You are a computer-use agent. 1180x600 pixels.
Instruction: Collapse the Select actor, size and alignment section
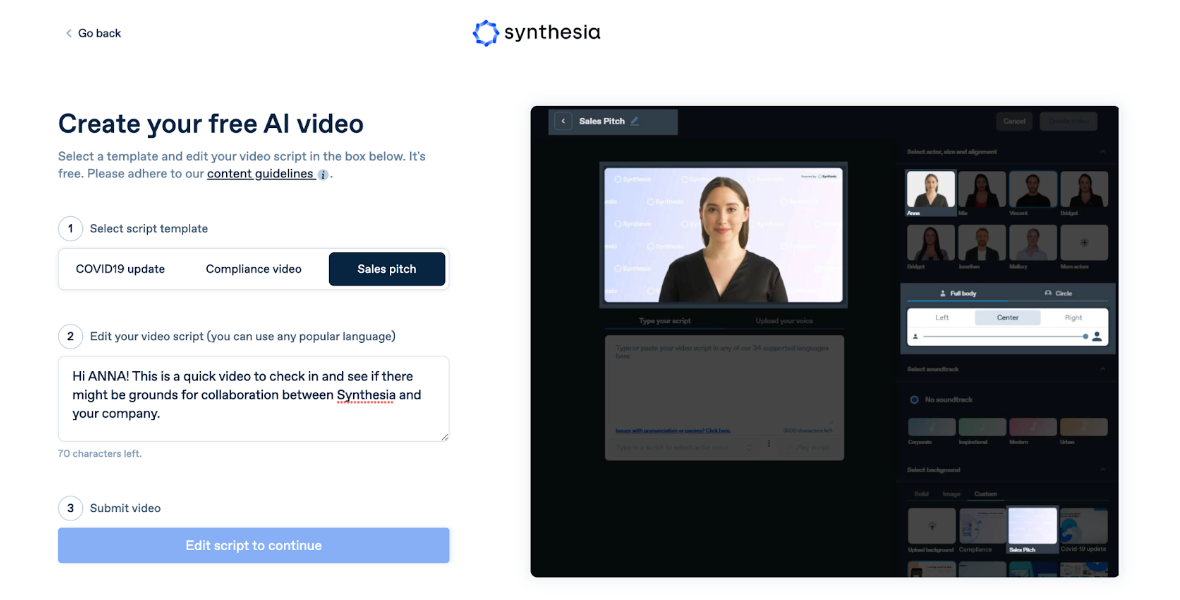[x=1102, y=152]
